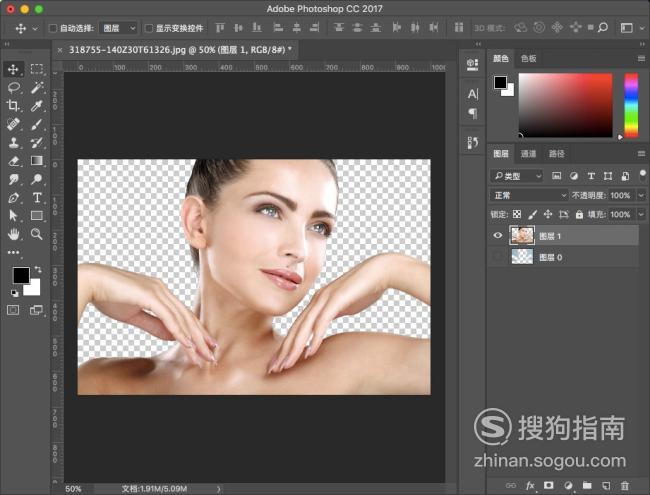
Task: Switch to the 路径 paths tab
Action: click(557, 154)
